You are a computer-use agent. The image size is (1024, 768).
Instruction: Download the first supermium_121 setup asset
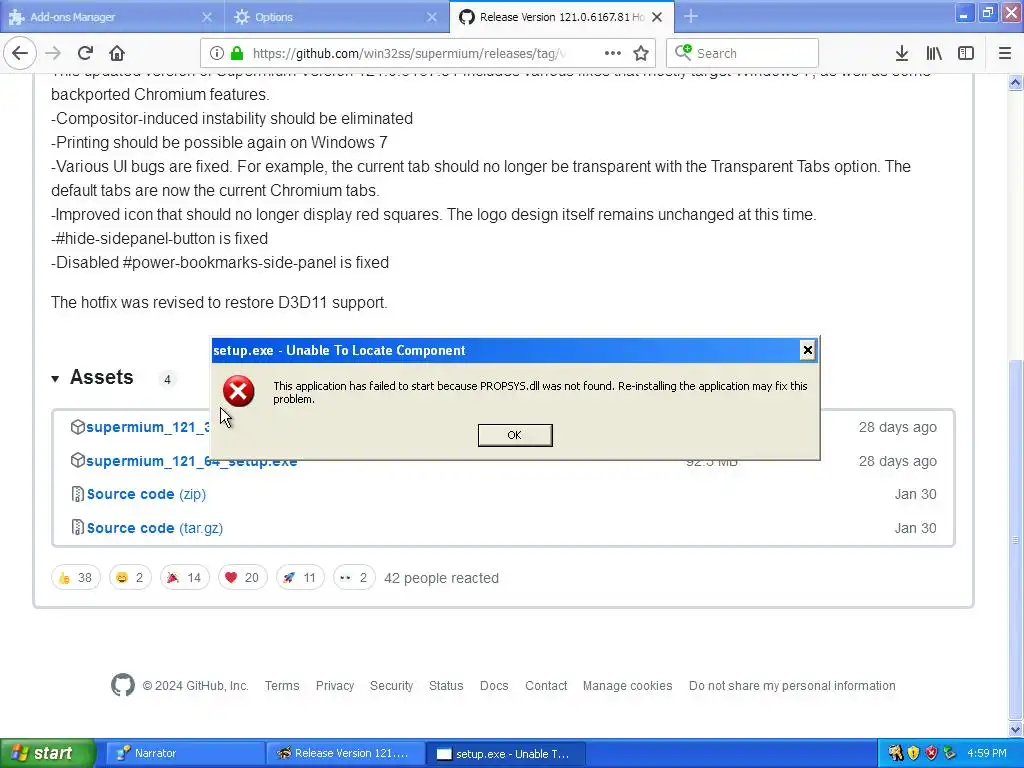tap(148, 427)
